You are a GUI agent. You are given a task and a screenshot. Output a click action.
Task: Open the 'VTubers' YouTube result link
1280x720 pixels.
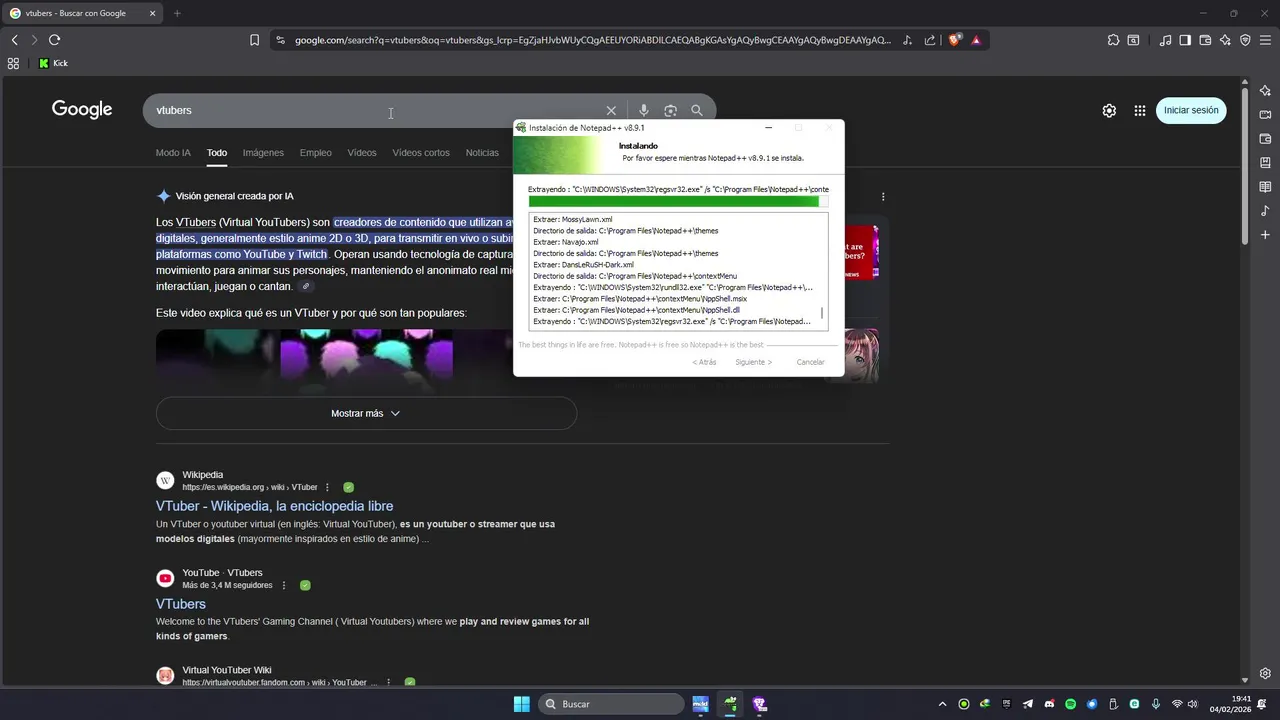[x=181, y=604]
